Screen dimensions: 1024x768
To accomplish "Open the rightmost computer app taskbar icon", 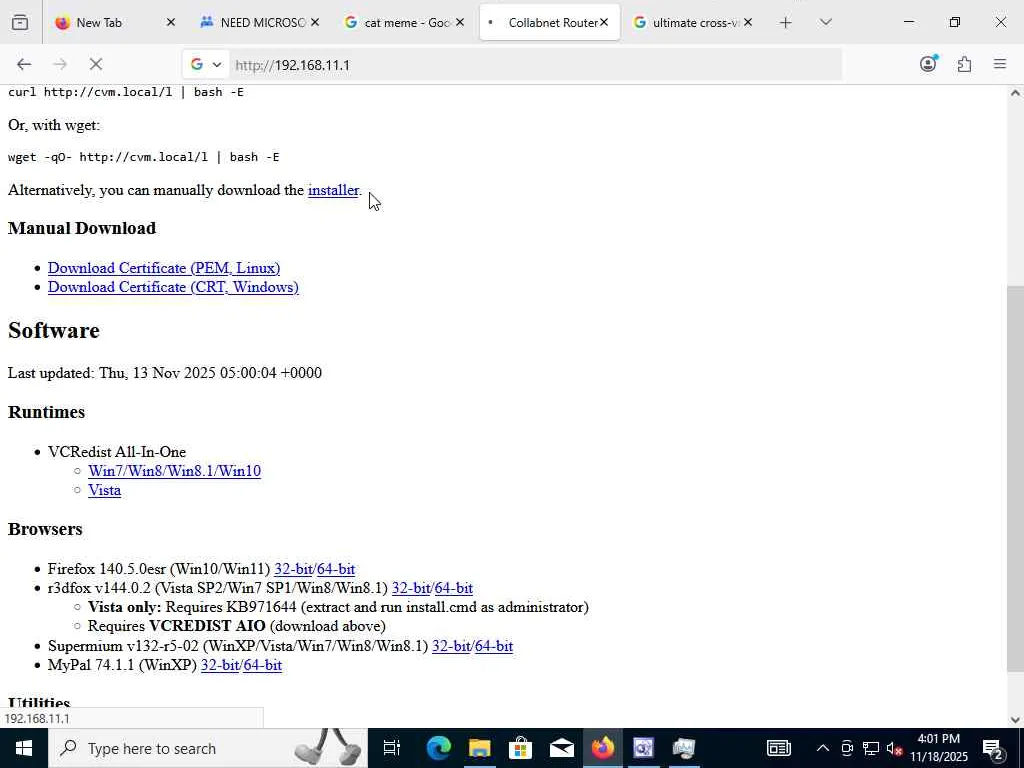I will tap(684, 748).
